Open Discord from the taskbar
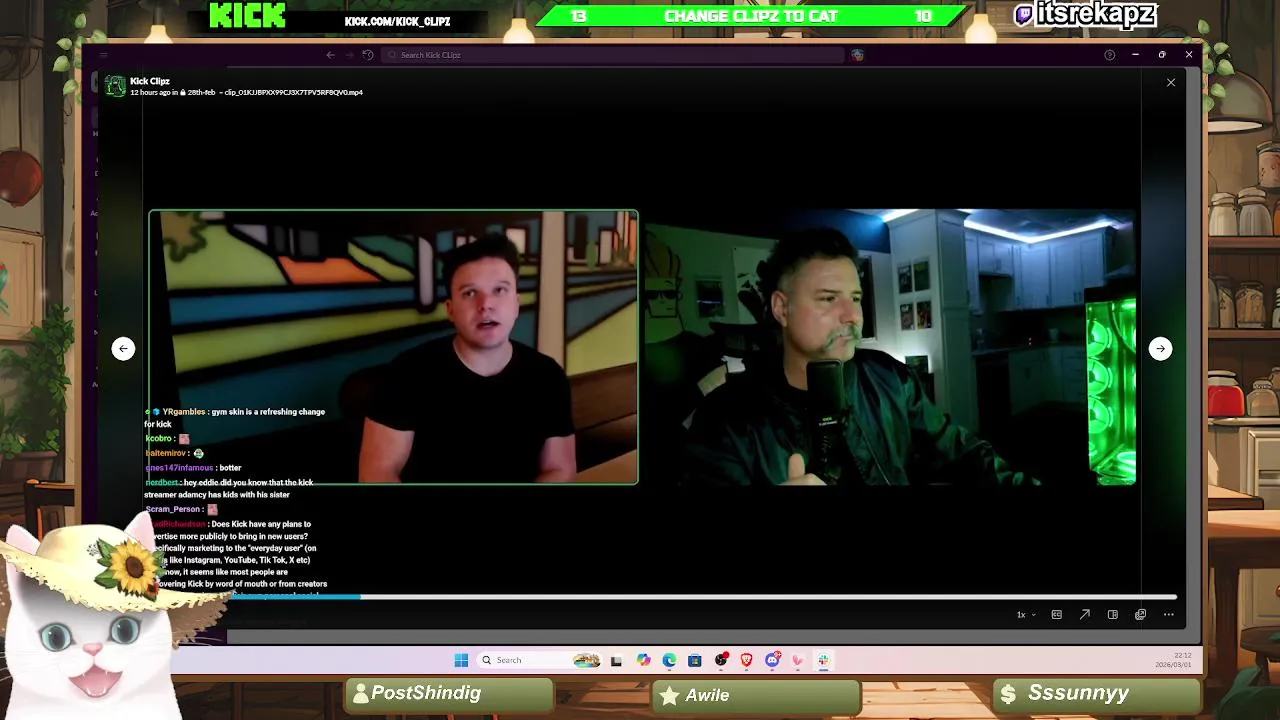The image size is (1280, 720). pos(772,660)
